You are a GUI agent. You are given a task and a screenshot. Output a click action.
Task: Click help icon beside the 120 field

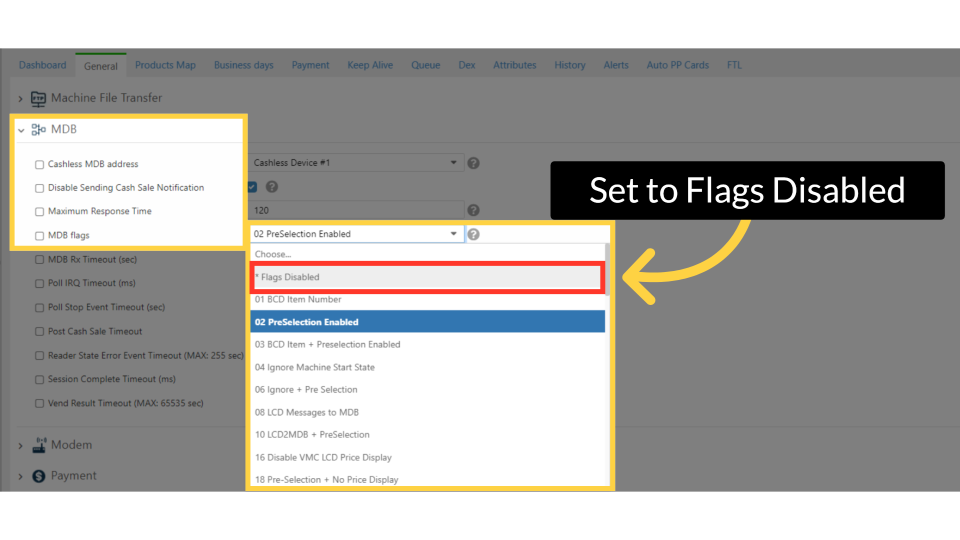(474, 210)
